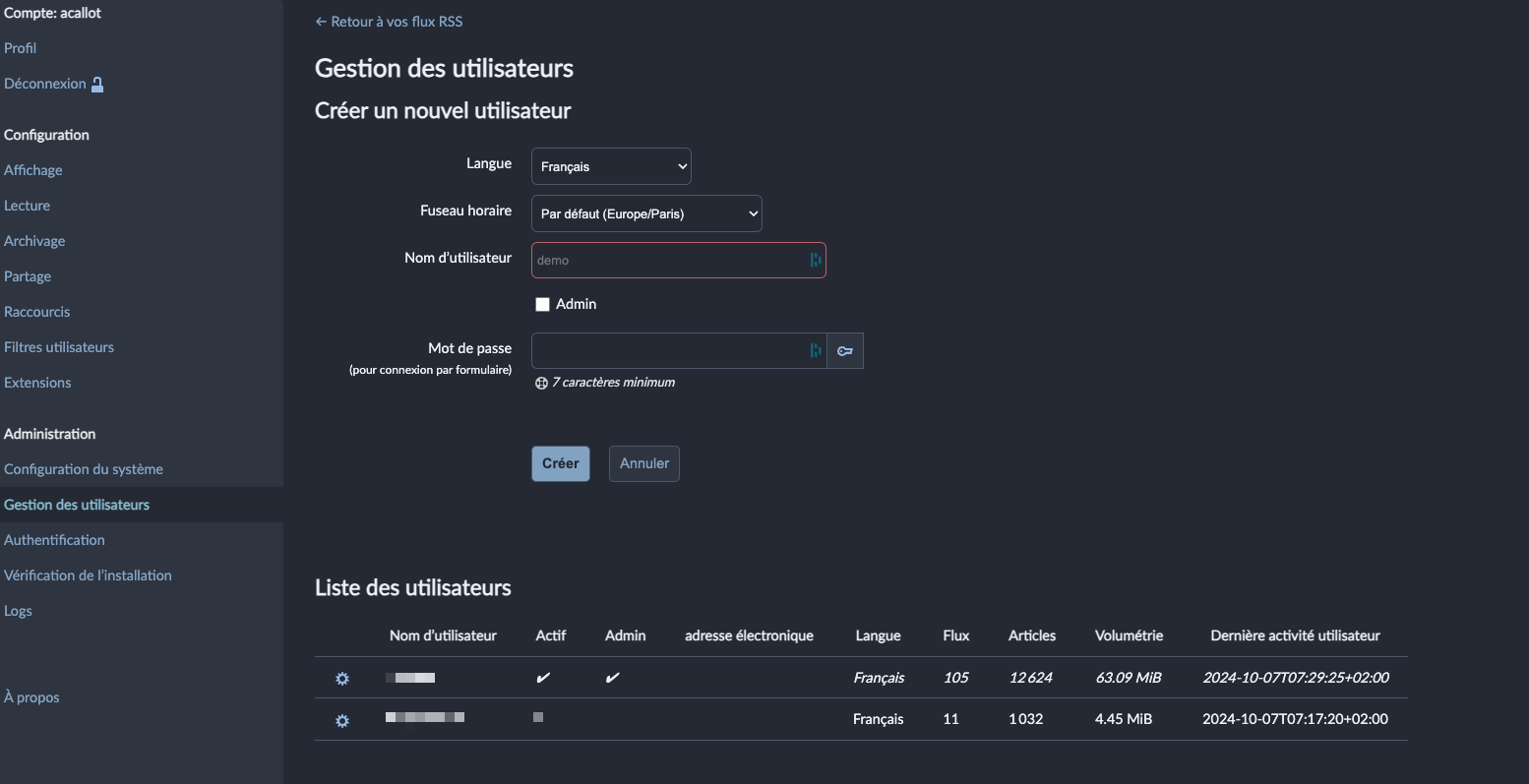Click into the Mot de passe field
Image resolution: width=1529 pixels, height=784 pixels.
pyautogui.click(x=667, y=351)
